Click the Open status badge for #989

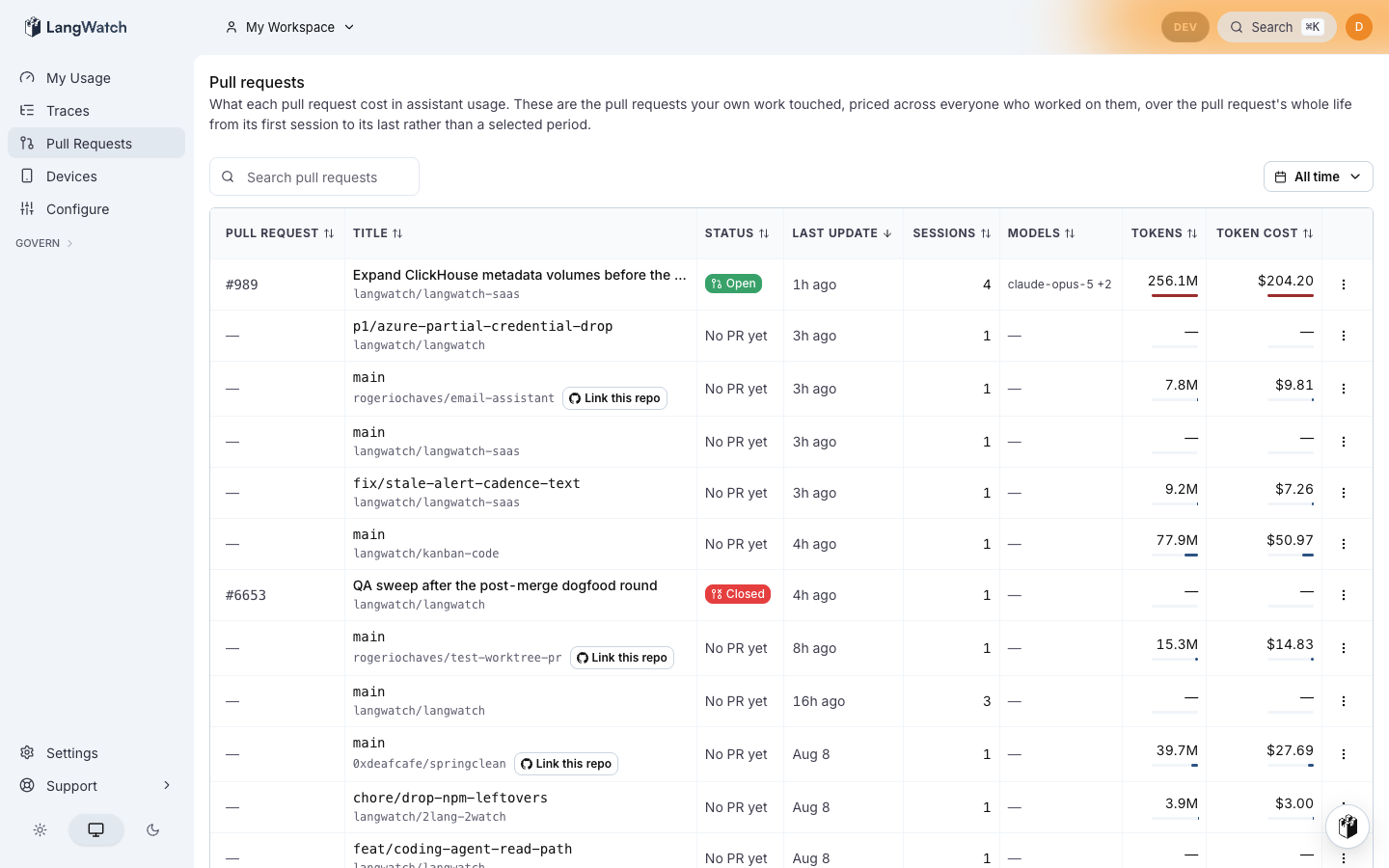tap(733, 284)
